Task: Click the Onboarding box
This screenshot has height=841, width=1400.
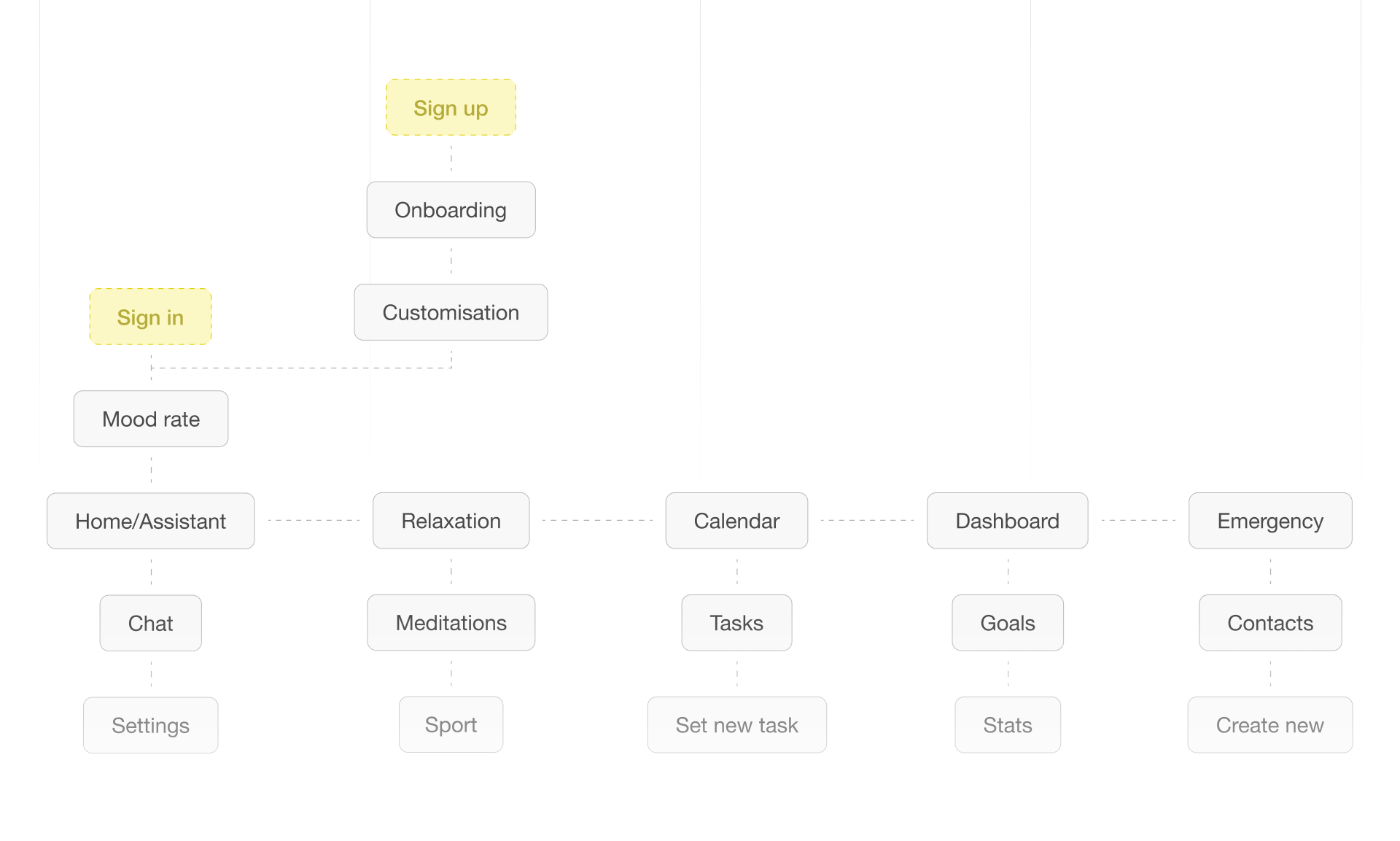Action: coord(451,210)
